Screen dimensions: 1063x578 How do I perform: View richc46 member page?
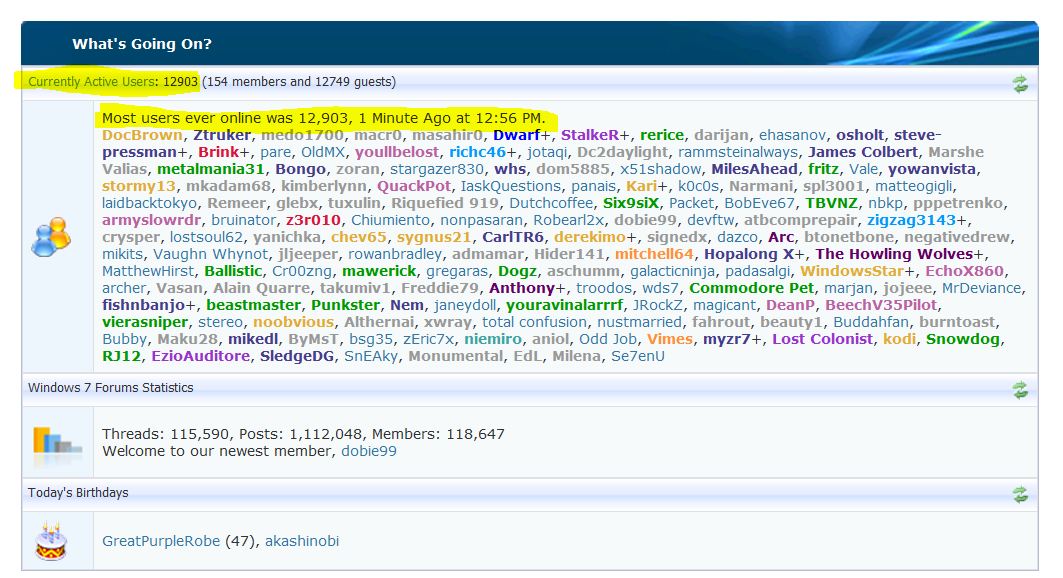pyautogui.click(x=477, y=152)
